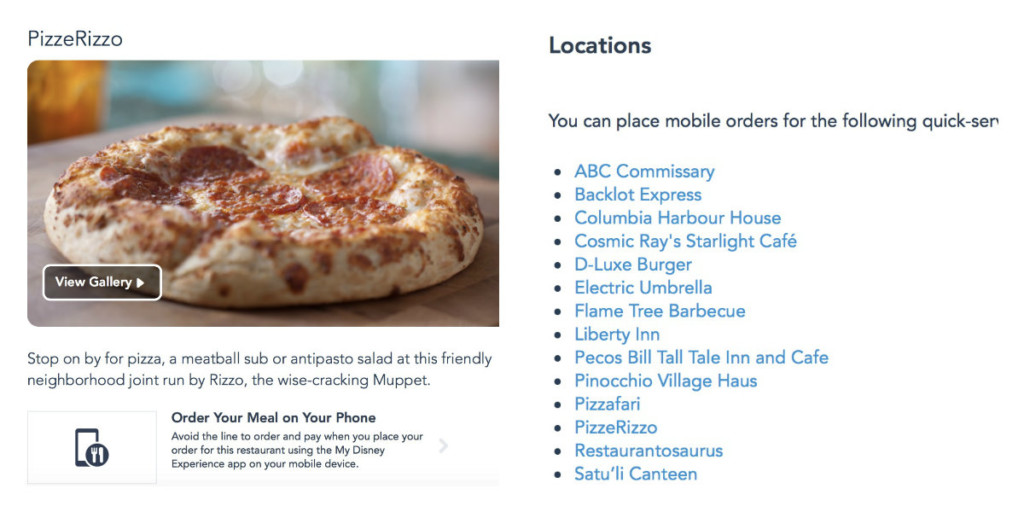
Task: Select Cosmic Ray's Starlight Café link
Action: coord(685,241)
